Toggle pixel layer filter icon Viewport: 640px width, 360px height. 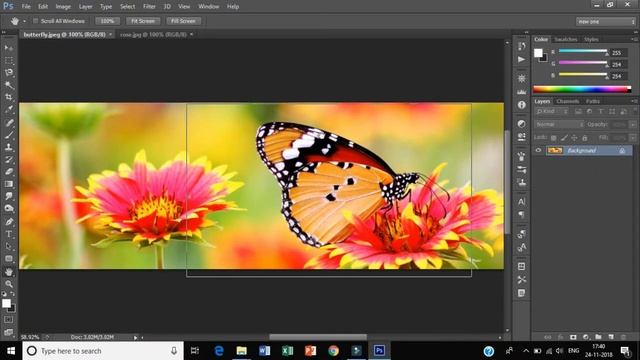click(x=578, y=111)
